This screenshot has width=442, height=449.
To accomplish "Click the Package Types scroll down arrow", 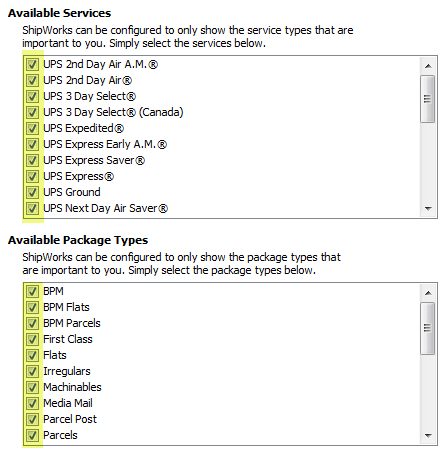I will pyautogui.click(x=428, y=435).
